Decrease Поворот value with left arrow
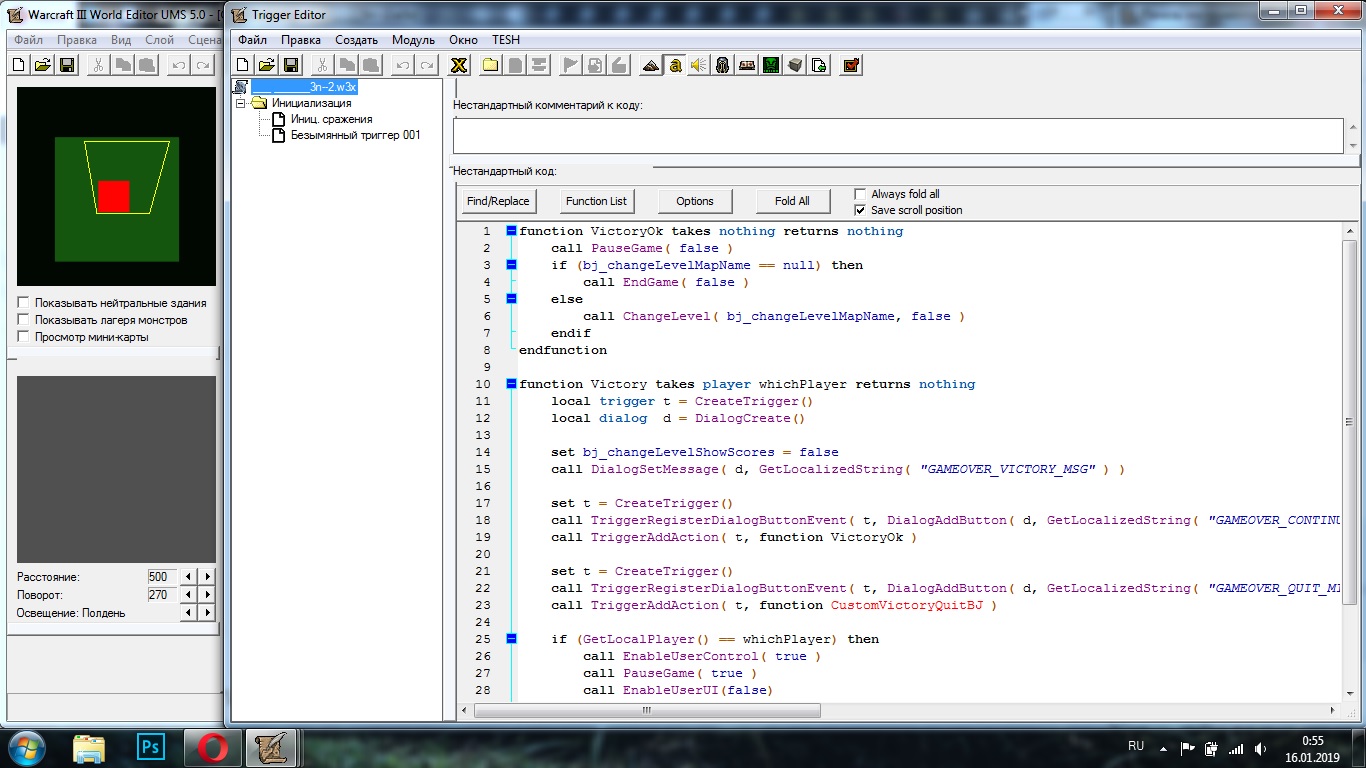Viewport: 1366px width, 768px height. pyautogui.click(x=189, y=594)
